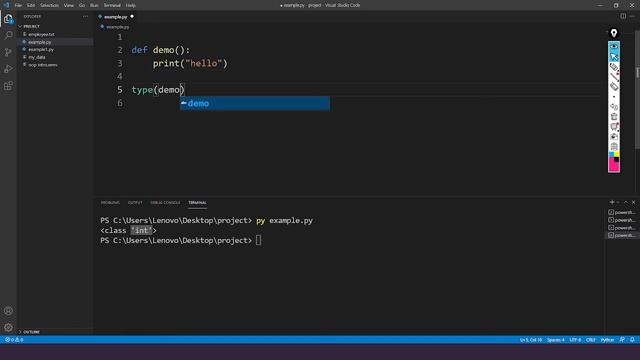Viewport: 640px width, 360px height.
Task: Pick the cyan color swatch in annotation toolbar
Action: (611, 155)
